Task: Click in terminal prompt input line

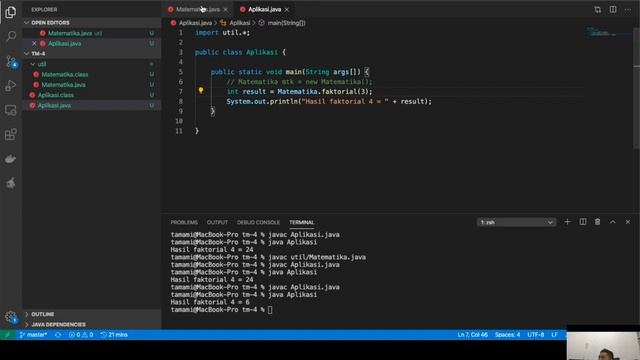Action: tap(270, 310)
